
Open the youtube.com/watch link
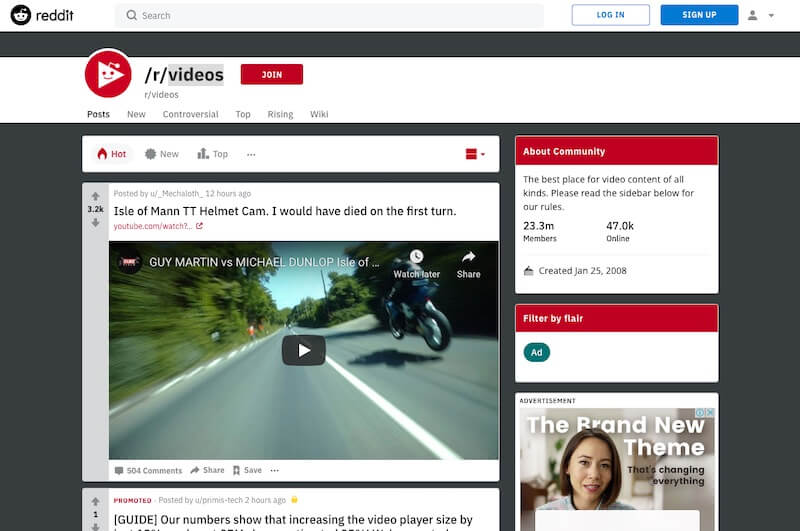coord(158,226)
